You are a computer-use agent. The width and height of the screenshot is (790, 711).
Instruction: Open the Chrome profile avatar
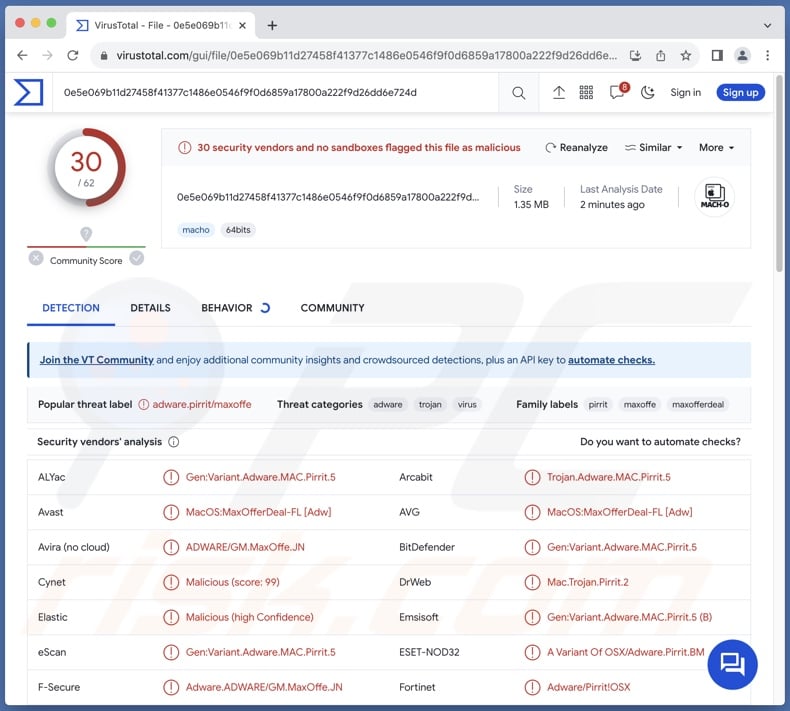[x=742, y=55]
